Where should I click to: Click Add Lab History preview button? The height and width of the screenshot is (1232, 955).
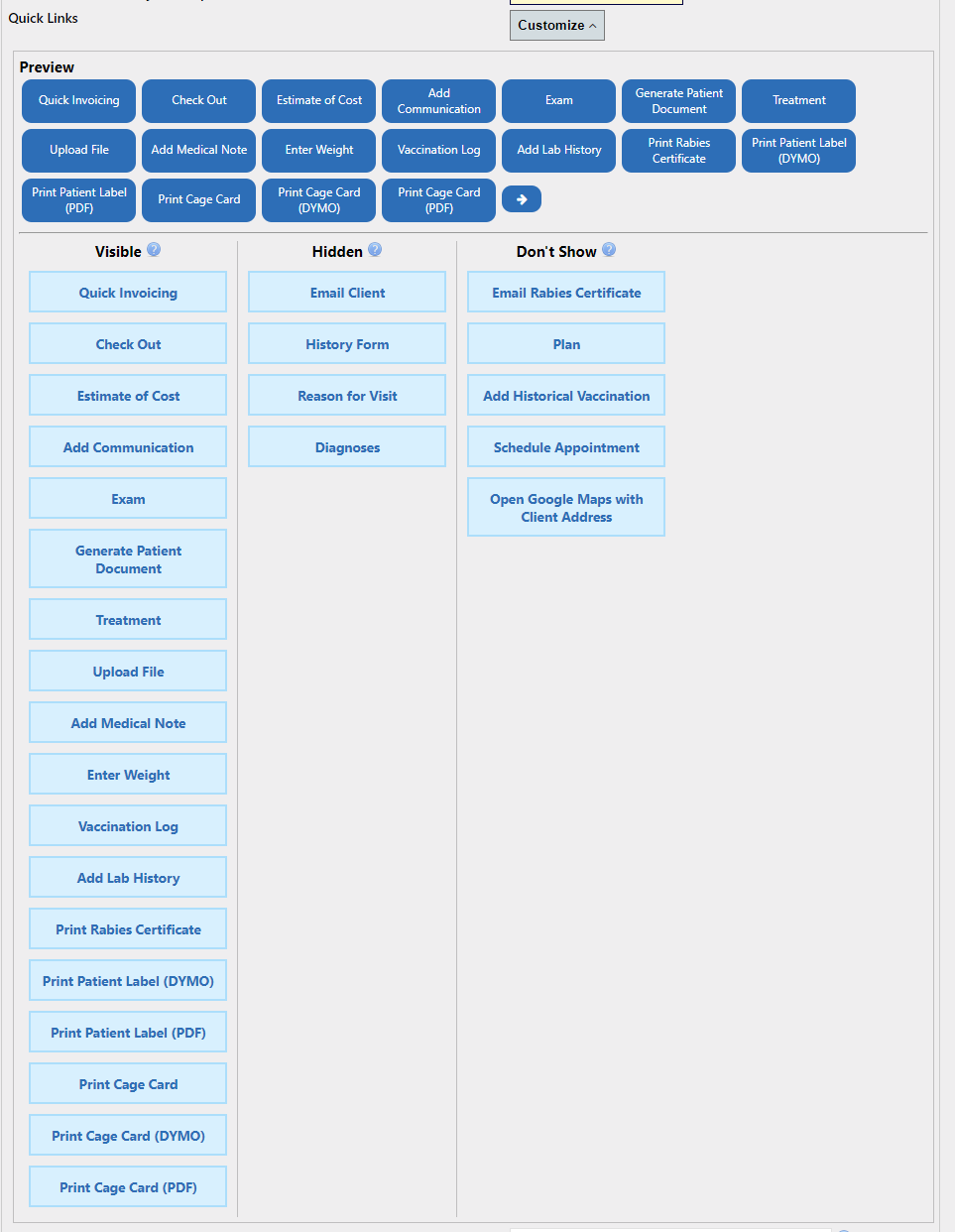coord(559,151)
